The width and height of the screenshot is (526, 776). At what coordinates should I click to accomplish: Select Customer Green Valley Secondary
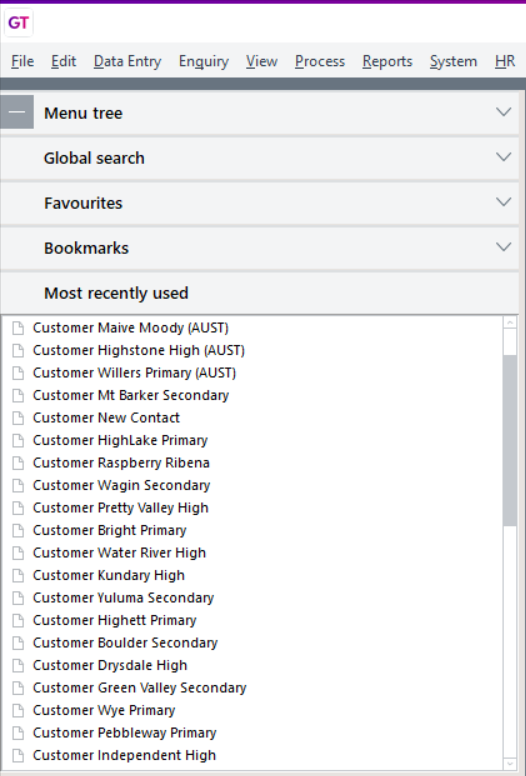click(x=140, y=688)
